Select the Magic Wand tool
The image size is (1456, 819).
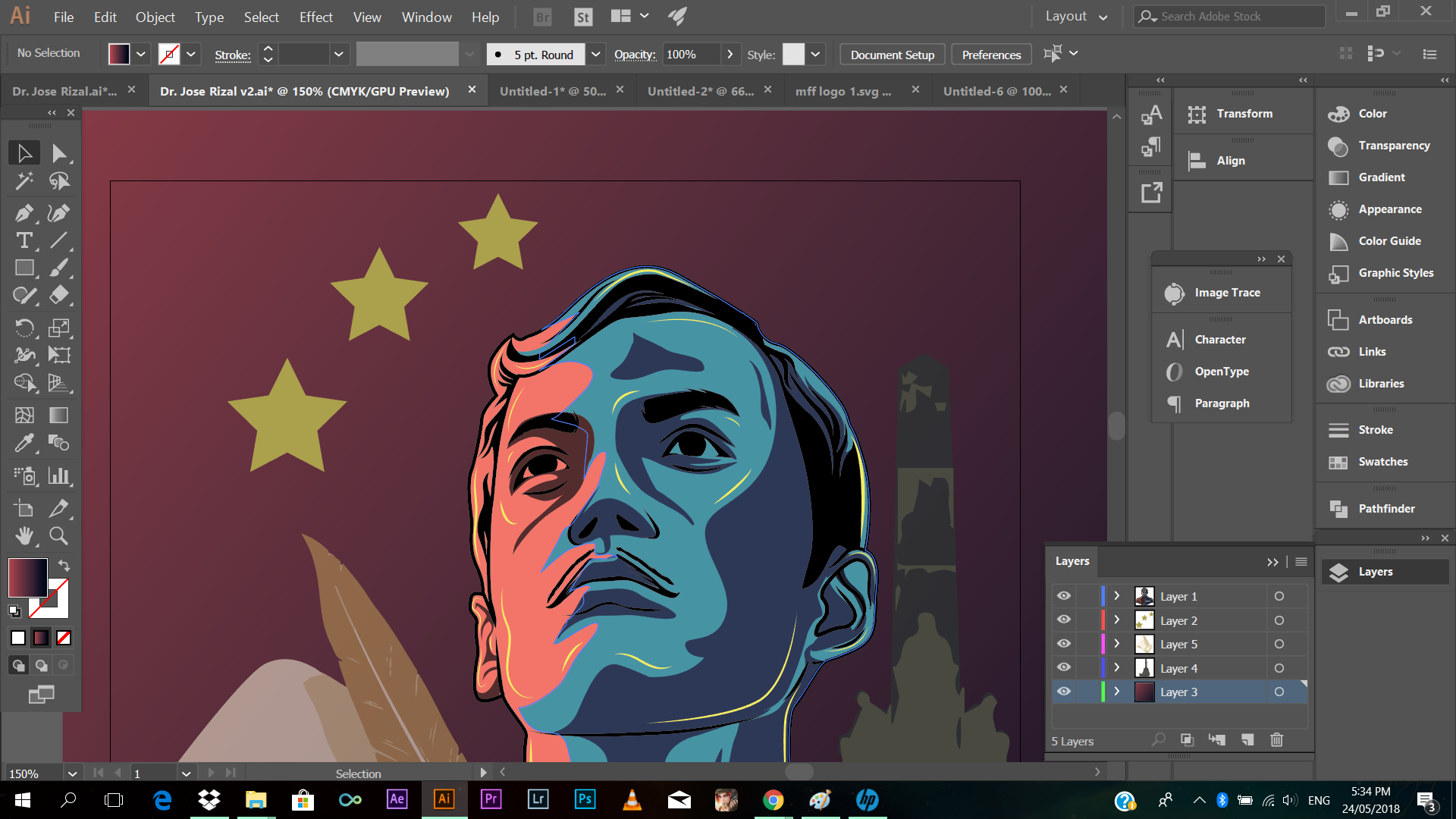[24, 180]
